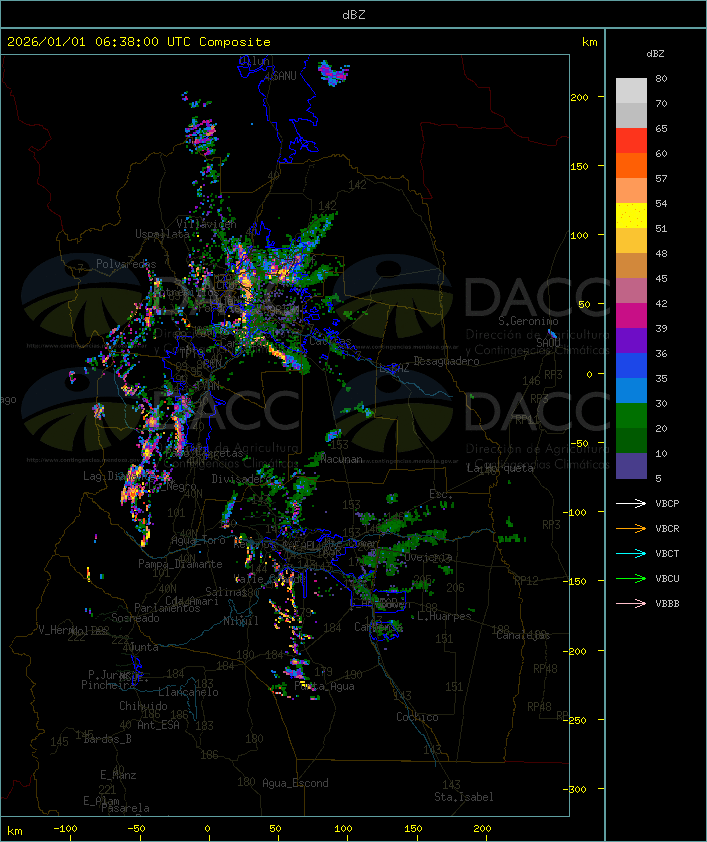The width and height of the screenshot is (707, 842).
Task: Click the VBCP legend label
Action: click(x=667, y=504)
